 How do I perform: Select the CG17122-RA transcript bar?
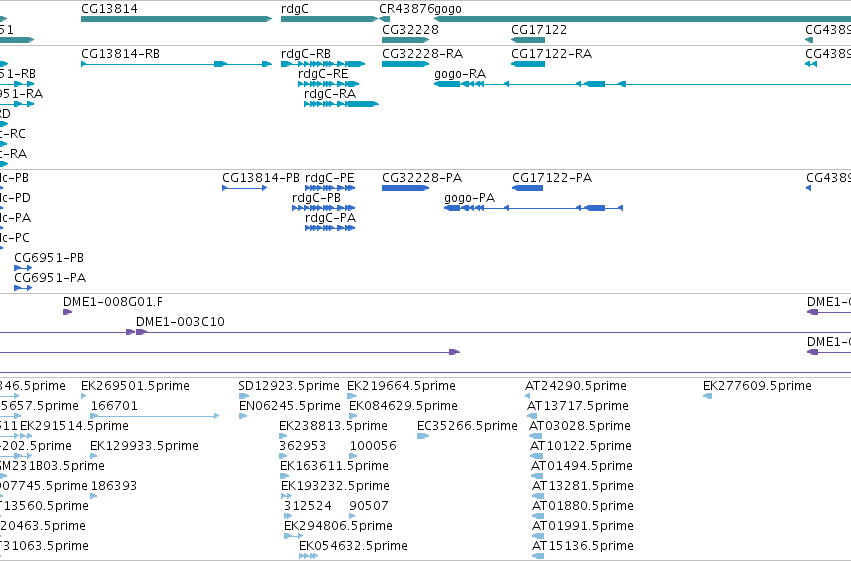(528, 64)
